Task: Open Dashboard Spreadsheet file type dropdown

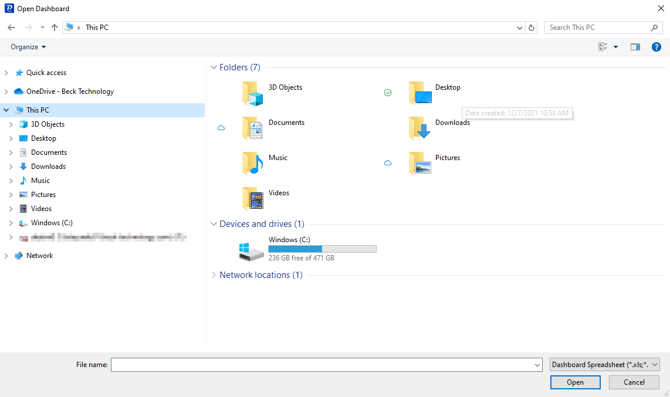Action: click(x=605, y=365)
